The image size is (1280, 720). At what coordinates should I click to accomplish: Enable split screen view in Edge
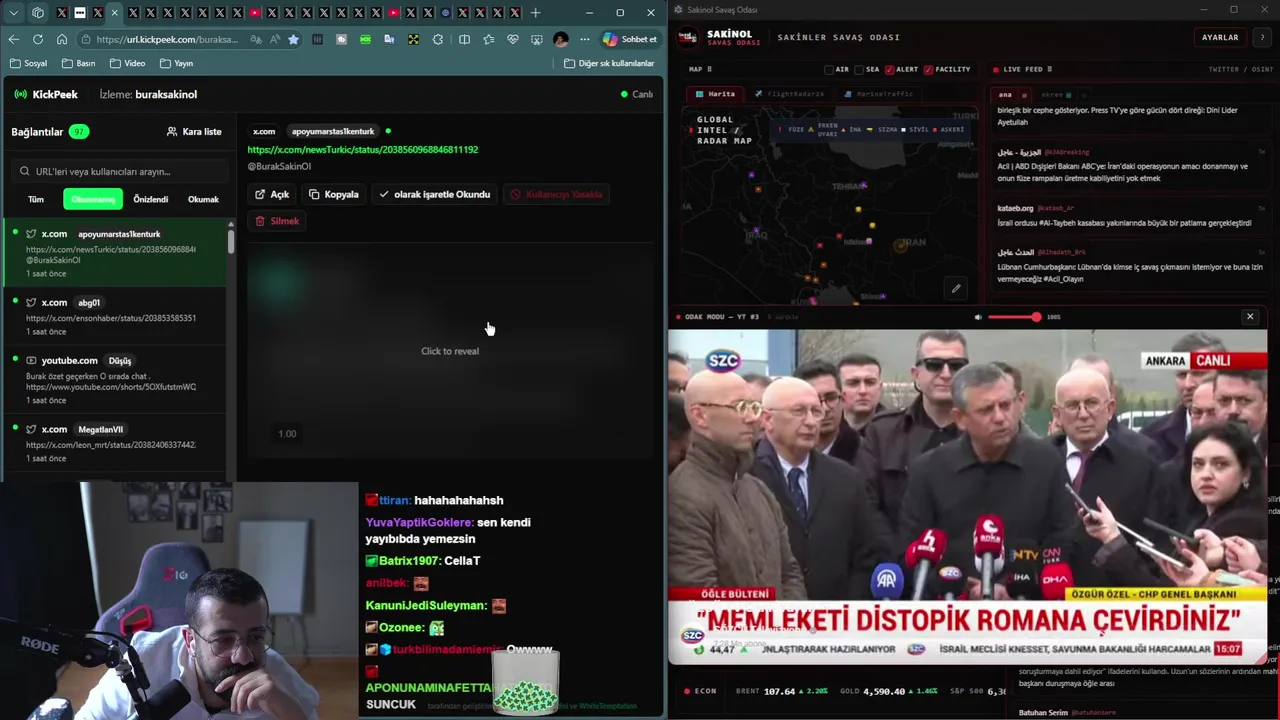click(x=464, y=39)
